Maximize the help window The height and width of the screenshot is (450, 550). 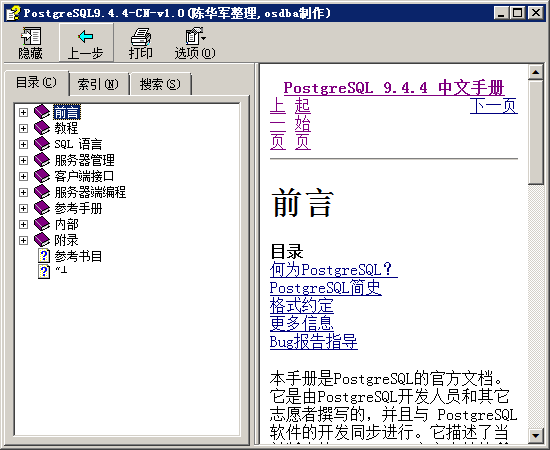click(x=517, y=13)
